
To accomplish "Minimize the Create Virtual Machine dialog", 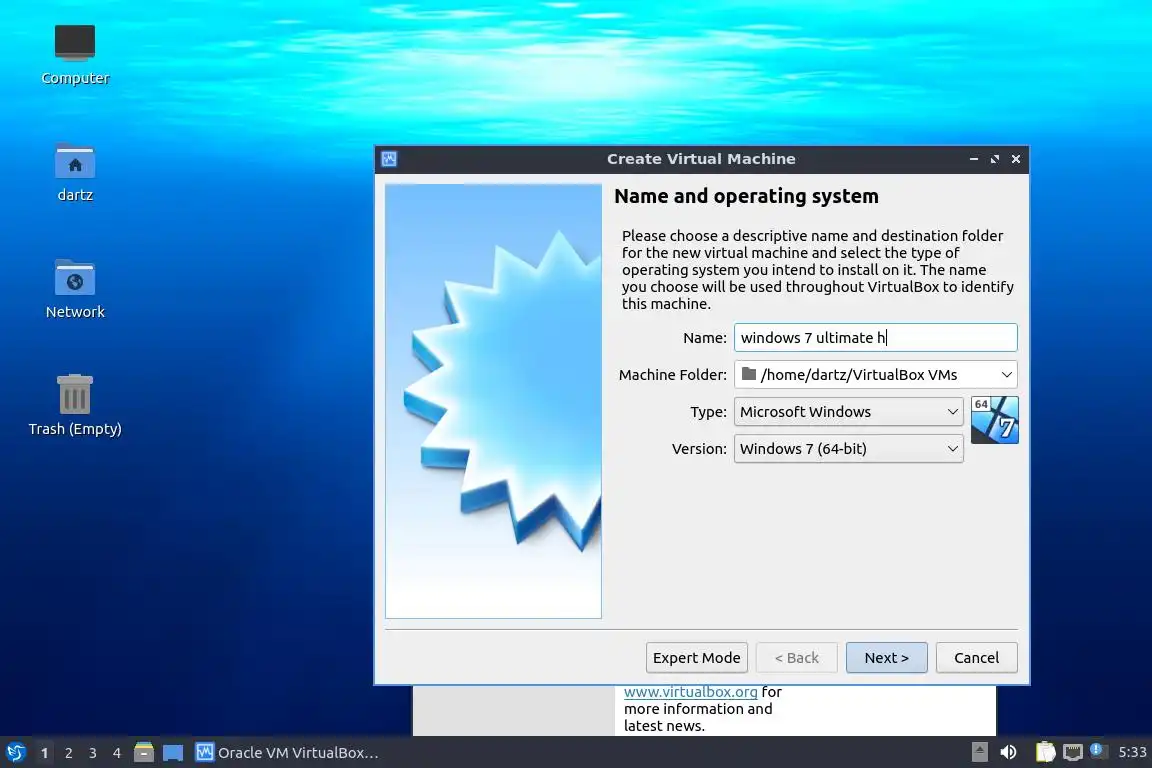I will (x=973, y=159).
